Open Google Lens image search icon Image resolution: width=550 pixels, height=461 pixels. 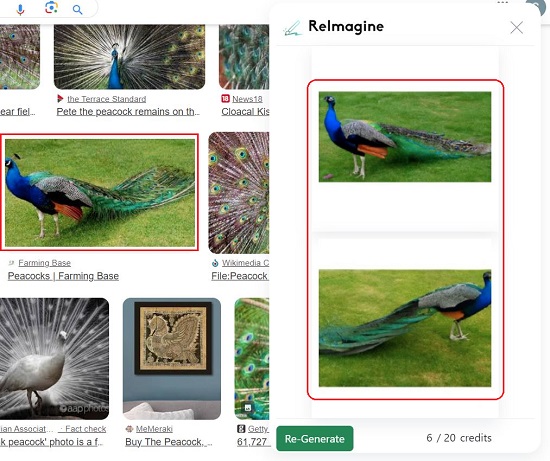pos(51,8)
